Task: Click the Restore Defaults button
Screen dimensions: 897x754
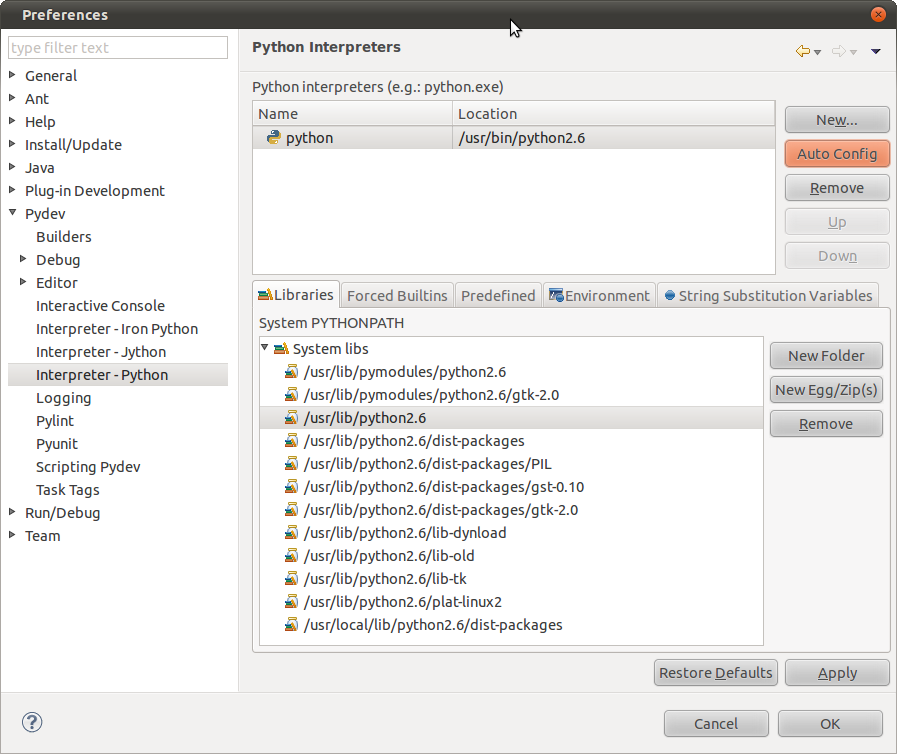Action: [715, 672]
